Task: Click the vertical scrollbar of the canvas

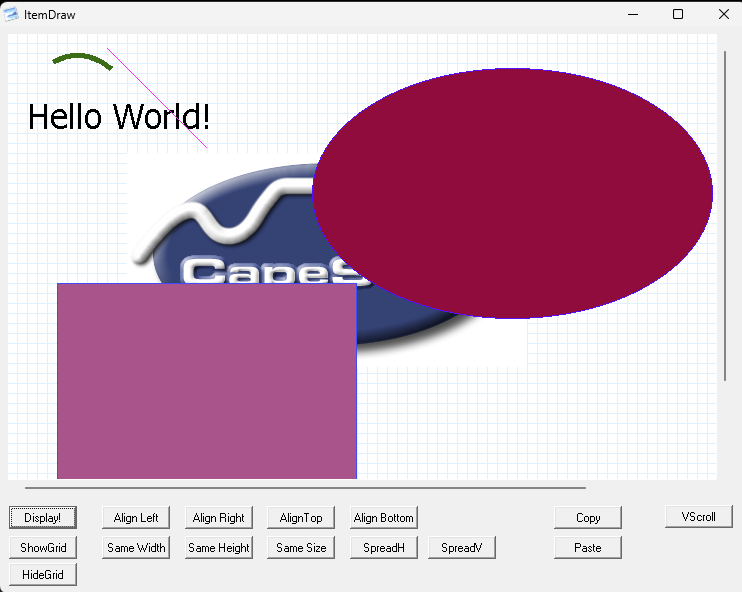Action: pos(725,215)
